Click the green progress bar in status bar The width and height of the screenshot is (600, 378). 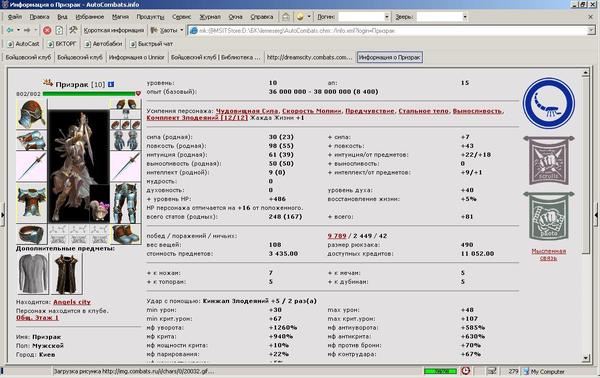pyautogui.click(x=440, y=371)
